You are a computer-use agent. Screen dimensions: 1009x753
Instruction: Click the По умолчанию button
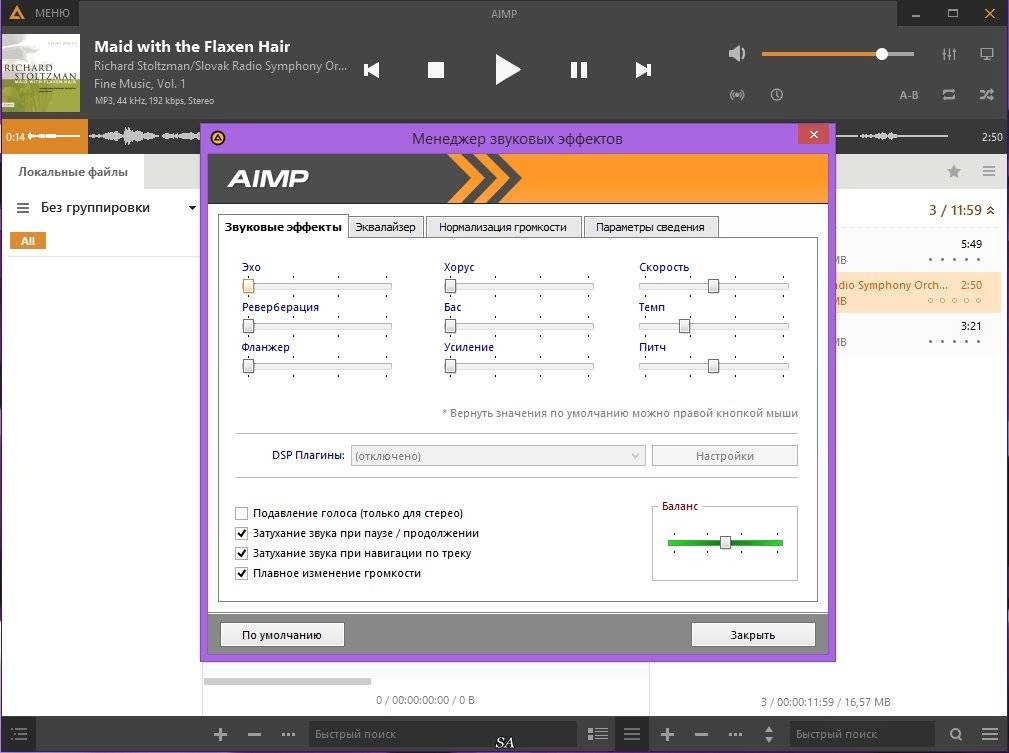pyautogui.click(x=282, y=635)
